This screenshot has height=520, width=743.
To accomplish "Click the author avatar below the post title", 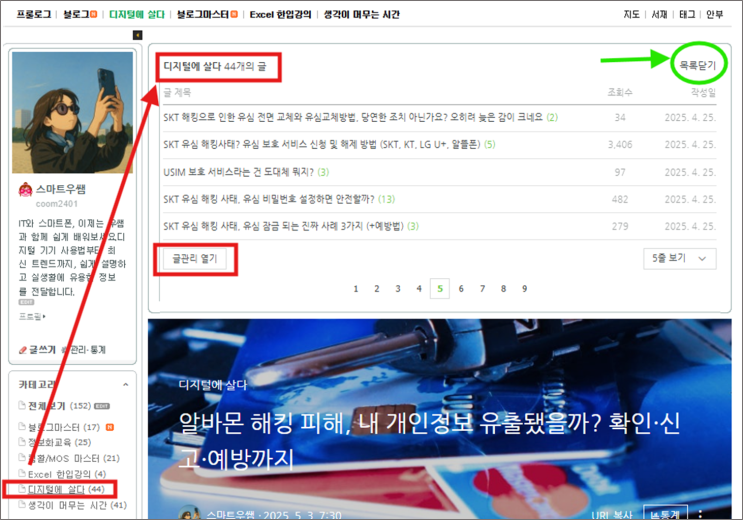I will [190, 513].
